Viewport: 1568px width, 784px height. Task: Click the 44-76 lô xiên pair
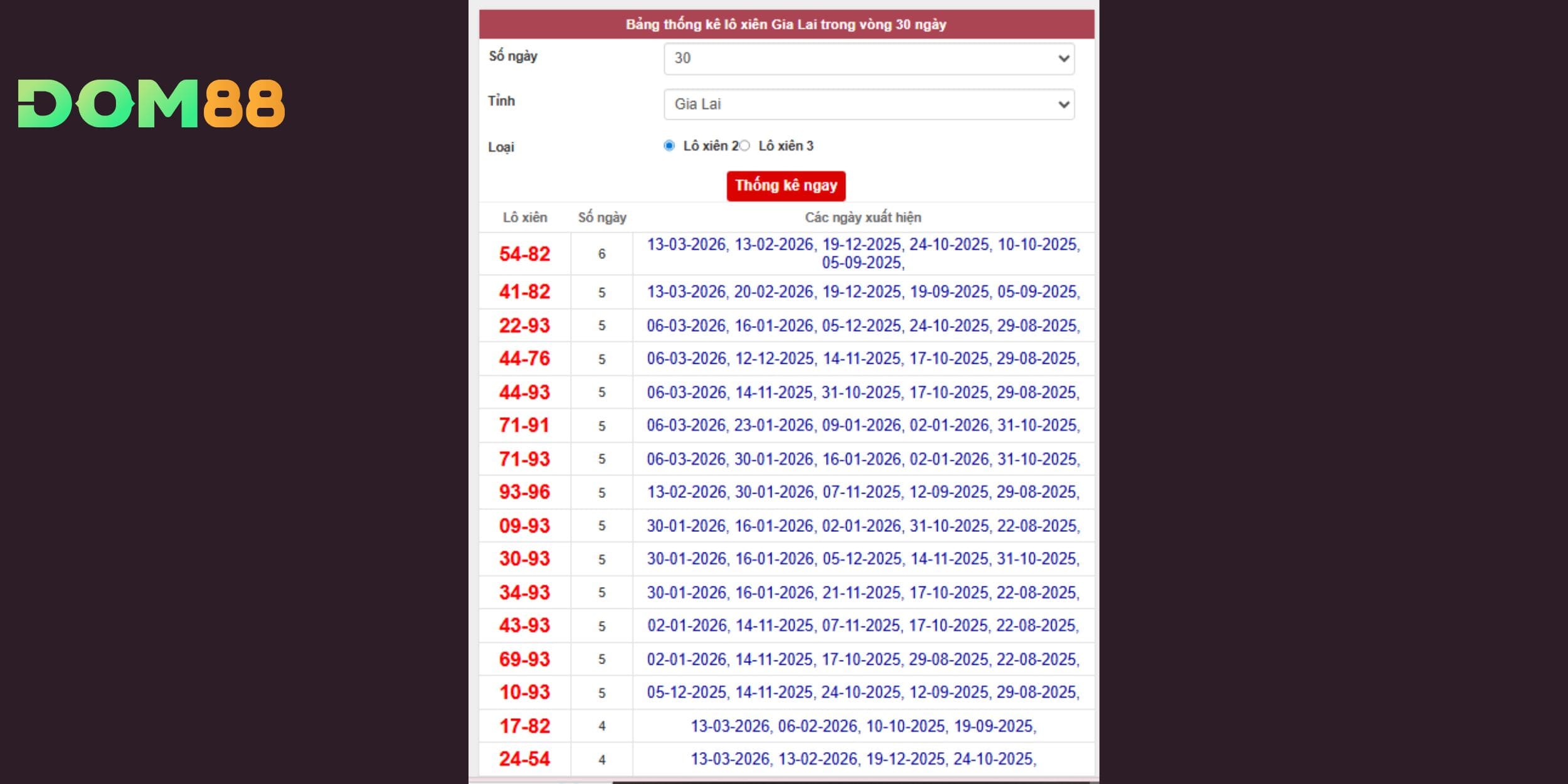[x=524, y=359]
